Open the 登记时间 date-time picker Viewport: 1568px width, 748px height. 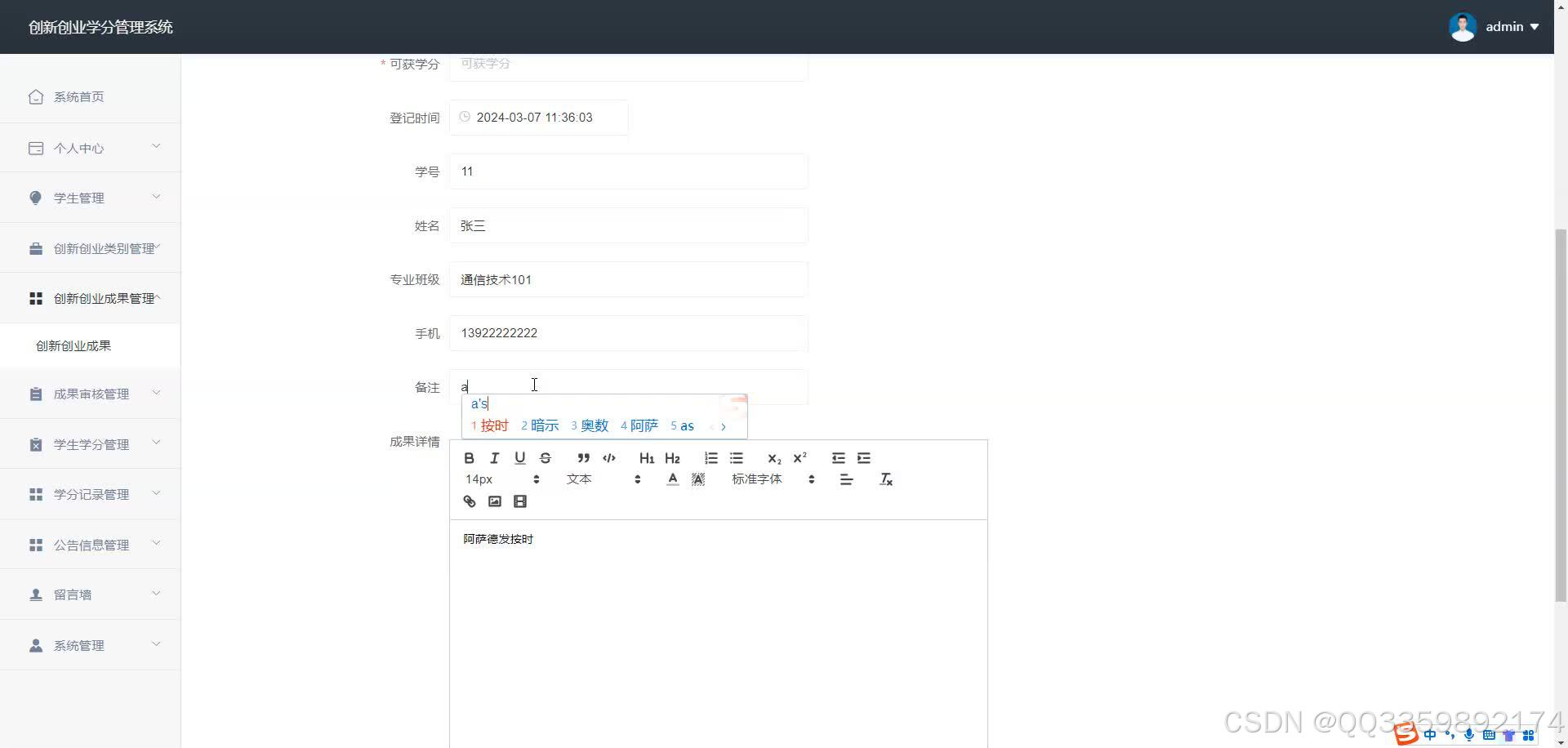pos(538,118)
